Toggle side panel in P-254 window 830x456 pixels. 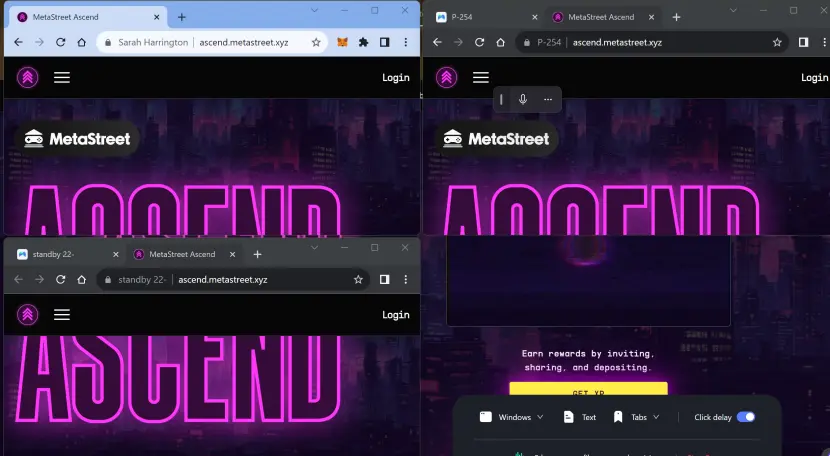[803, 42]
